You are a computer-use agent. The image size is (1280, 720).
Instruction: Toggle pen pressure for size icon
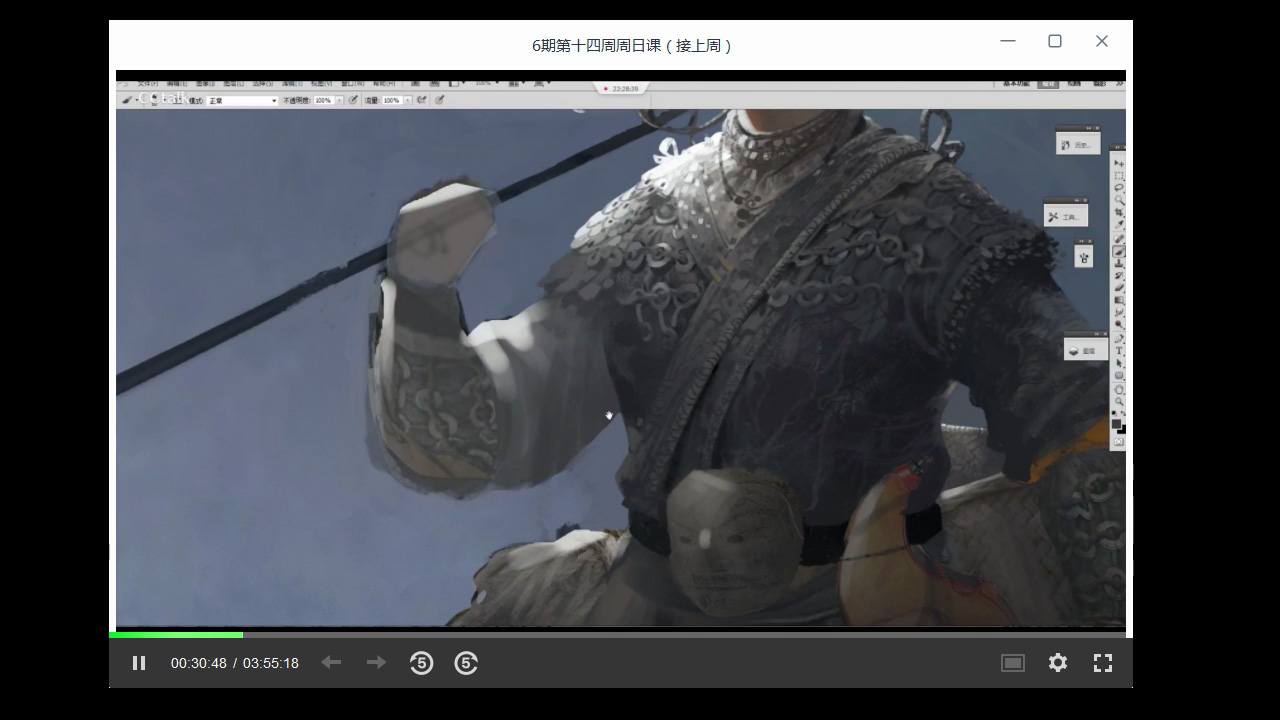[439, 100]
